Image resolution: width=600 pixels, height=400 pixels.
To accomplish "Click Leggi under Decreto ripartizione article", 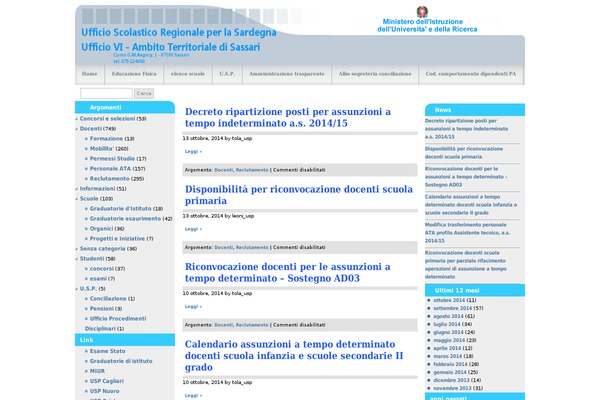I will coord(193,152).
